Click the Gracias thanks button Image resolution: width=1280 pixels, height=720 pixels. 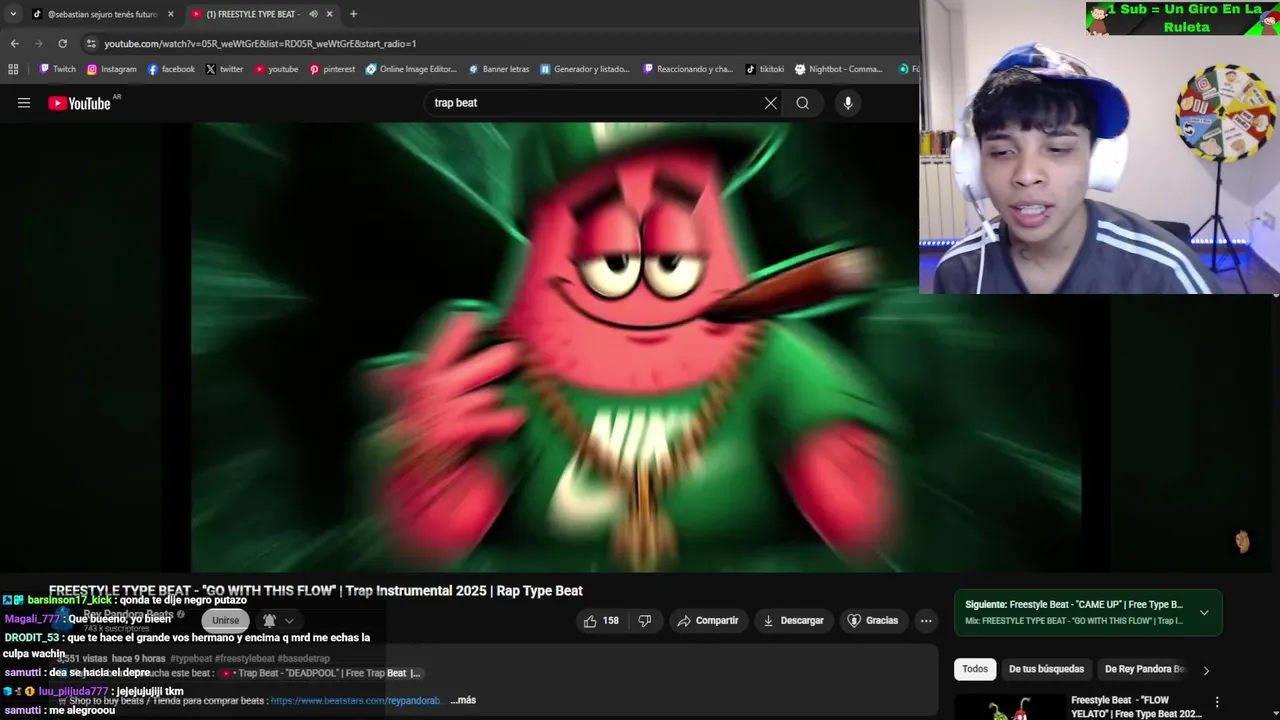pos(872,621)
